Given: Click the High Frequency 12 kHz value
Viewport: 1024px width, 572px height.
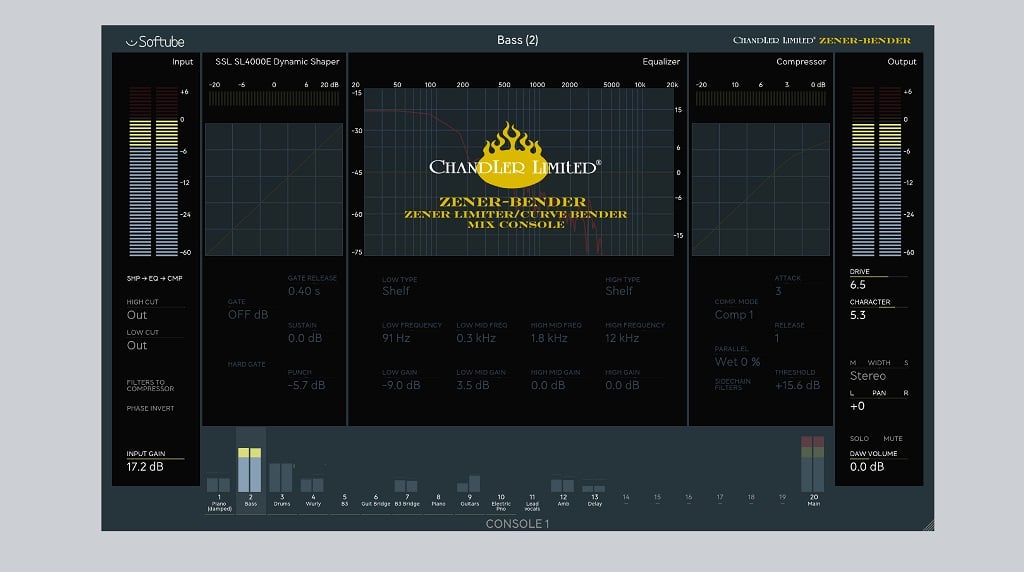Looking at the screenshot, I should [x=622, y=338].
